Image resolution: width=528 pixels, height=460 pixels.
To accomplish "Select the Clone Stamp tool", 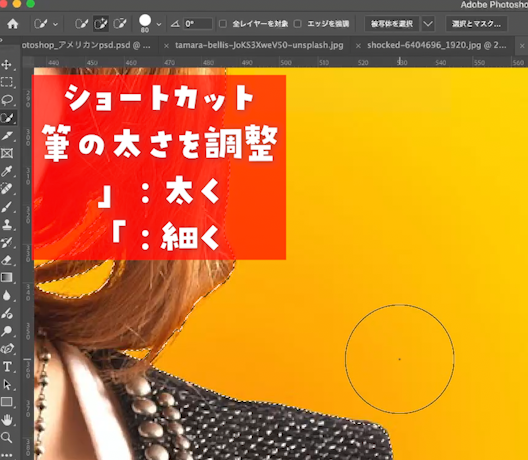I will click(x=7, y=225).
